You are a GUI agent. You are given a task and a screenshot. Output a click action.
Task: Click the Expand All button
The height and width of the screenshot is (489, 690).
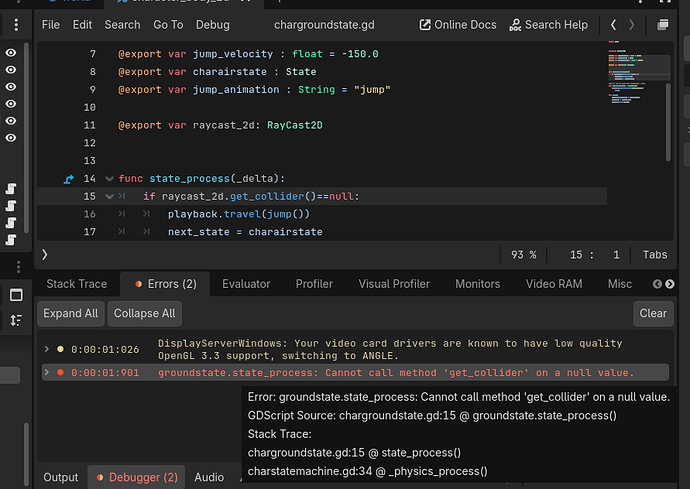(70, 313)
